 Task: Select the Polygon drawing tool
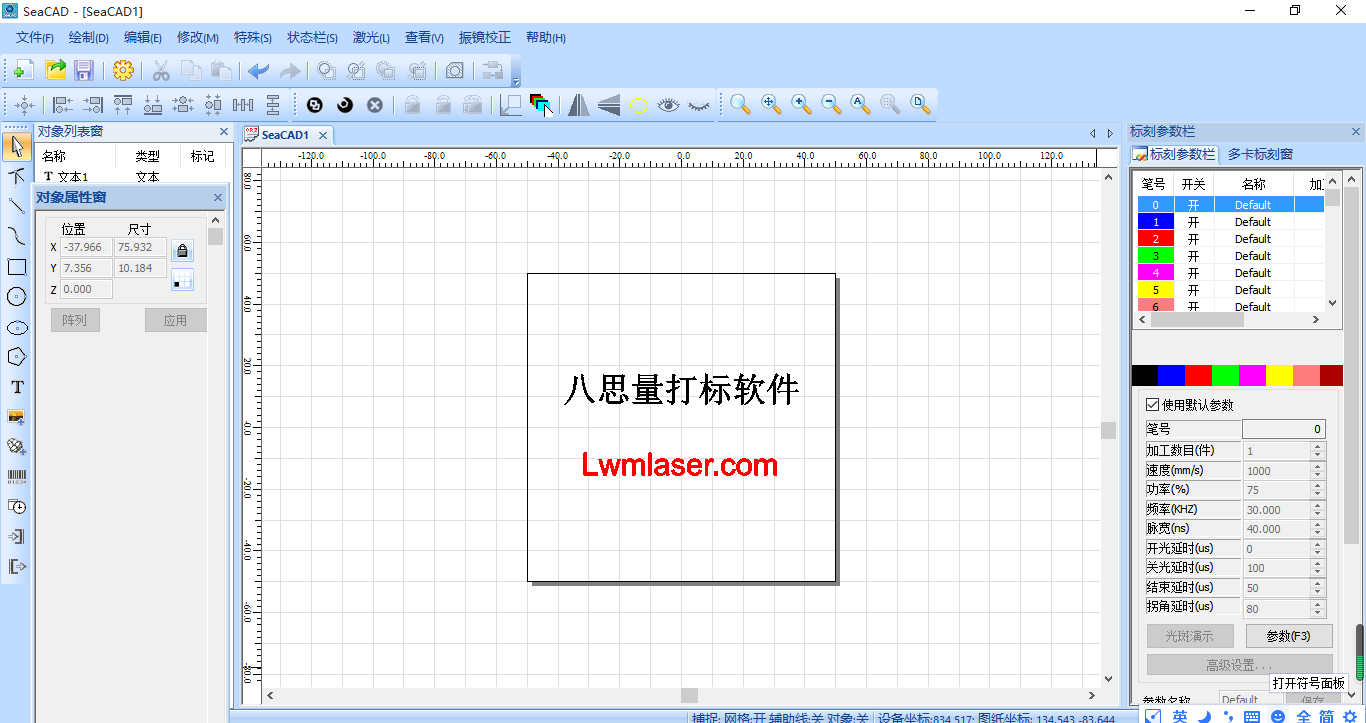coord(15,356)
